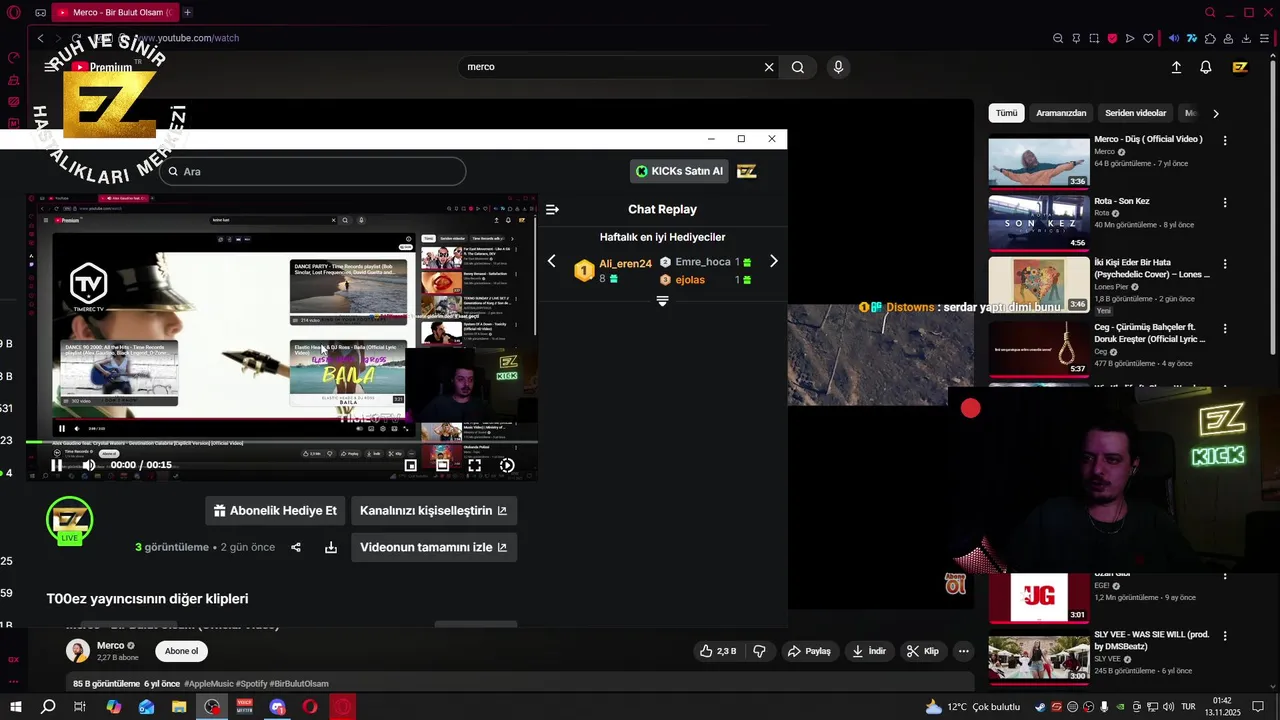
Task: Toggle fullscreen on the Kick clip player
Action: tap(475, 465)
